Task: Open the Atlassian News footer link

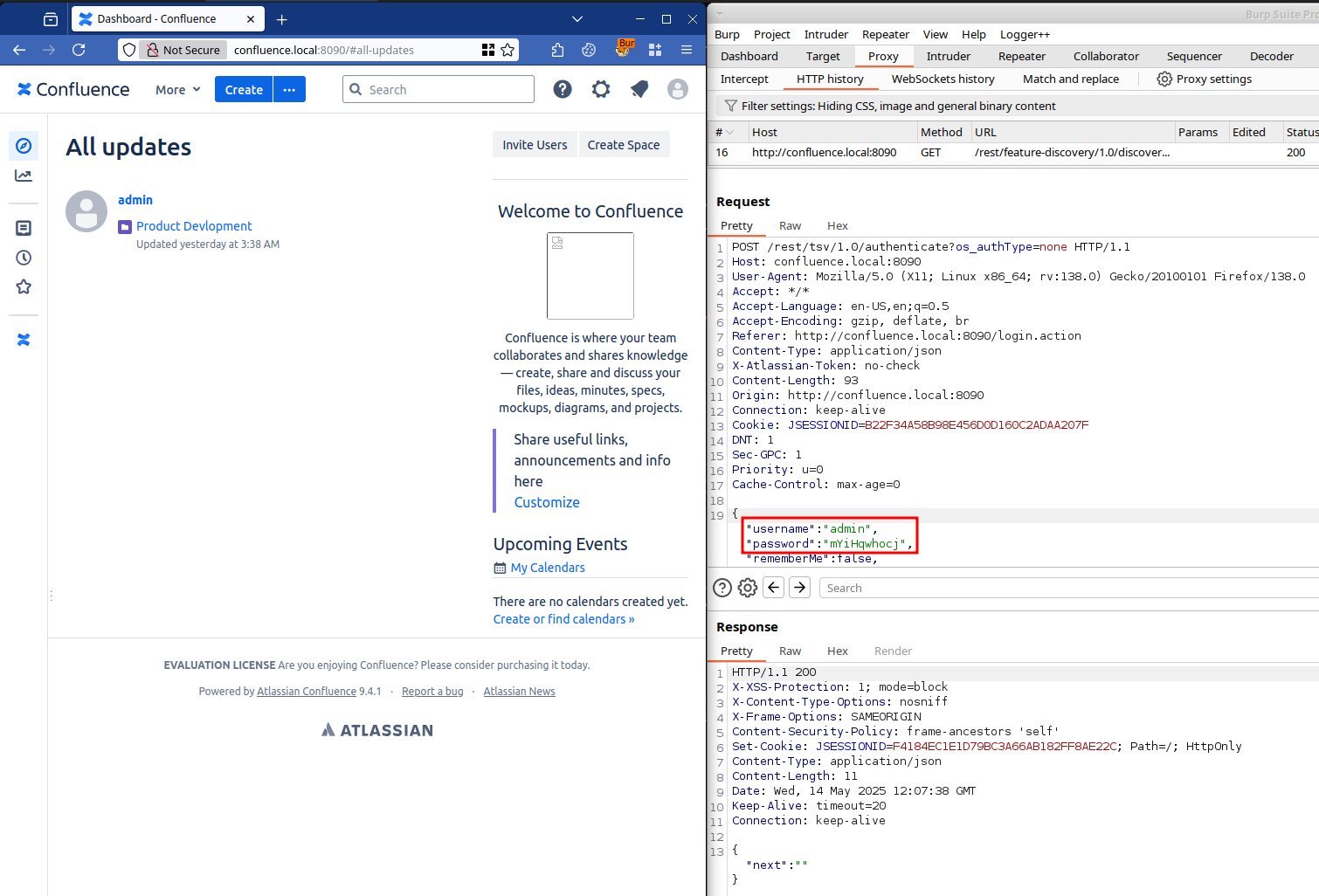Action: pyautogui.click(x=519, y=691)
